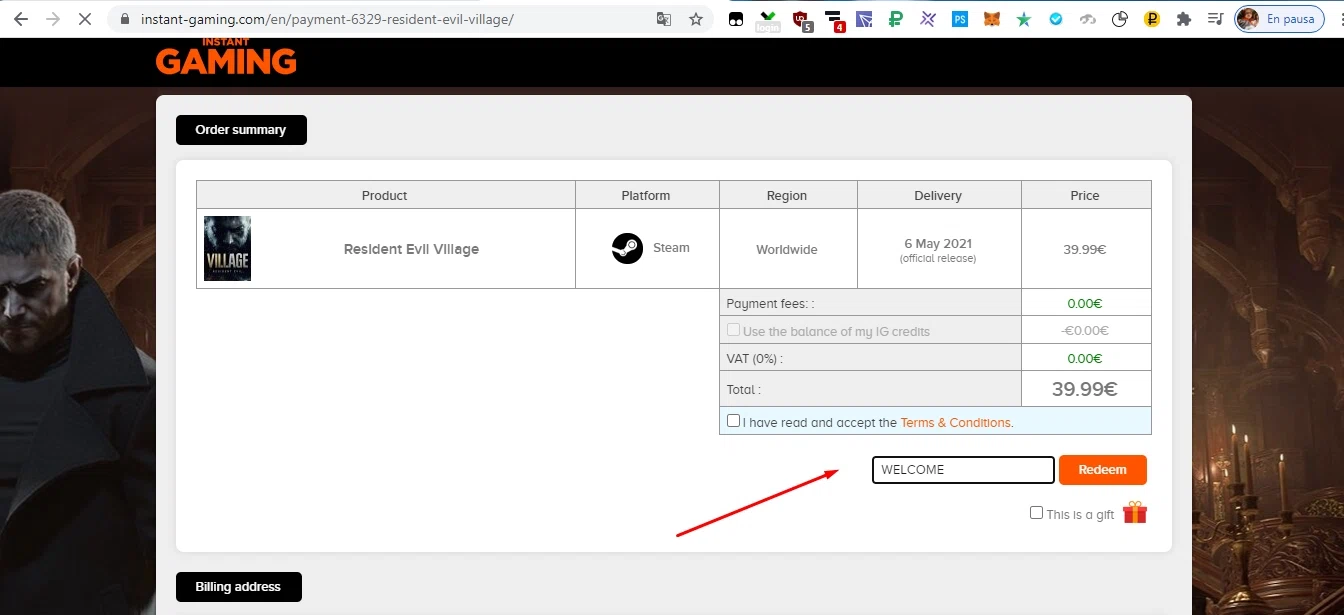Toggle 'Use the balance of my IG credits'
The image size is (1344, 615).
(734, 330)
